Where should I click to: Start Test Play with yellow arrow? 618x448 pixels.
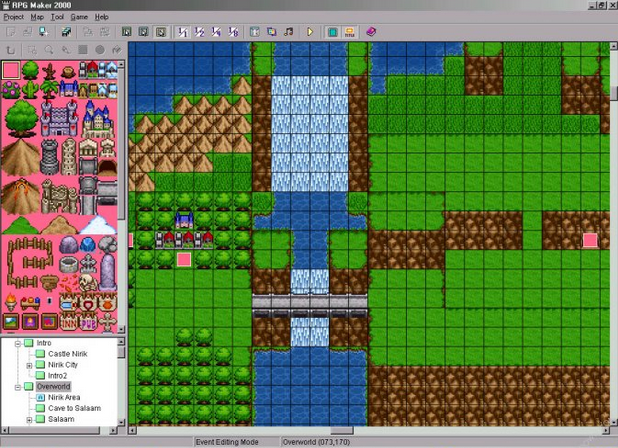310,32
